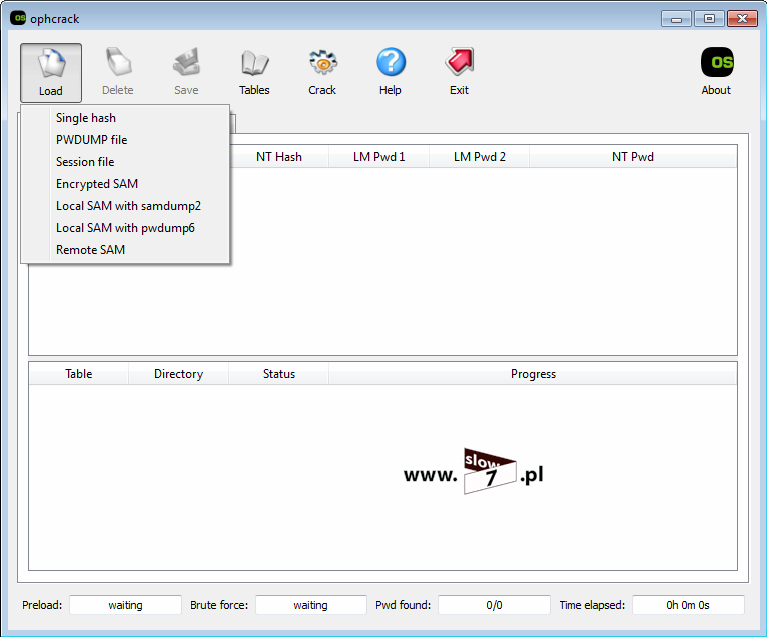Click the Table column header
The height and width of the screenshot is (637, 767).
79,374
